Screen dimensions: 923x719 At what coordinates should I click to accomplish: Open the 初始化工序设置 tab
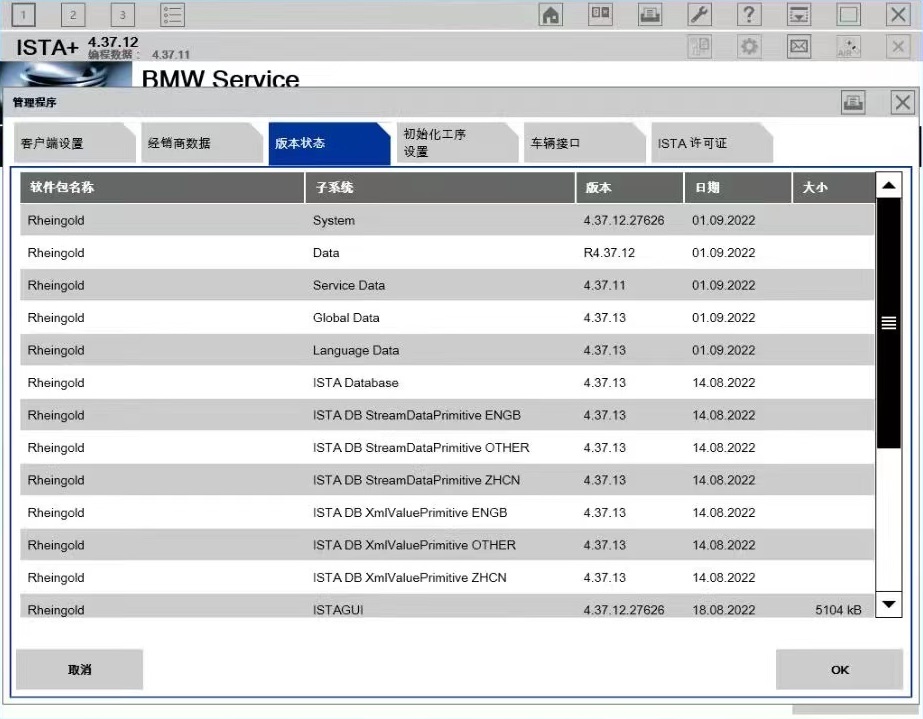tap(457, 143)
